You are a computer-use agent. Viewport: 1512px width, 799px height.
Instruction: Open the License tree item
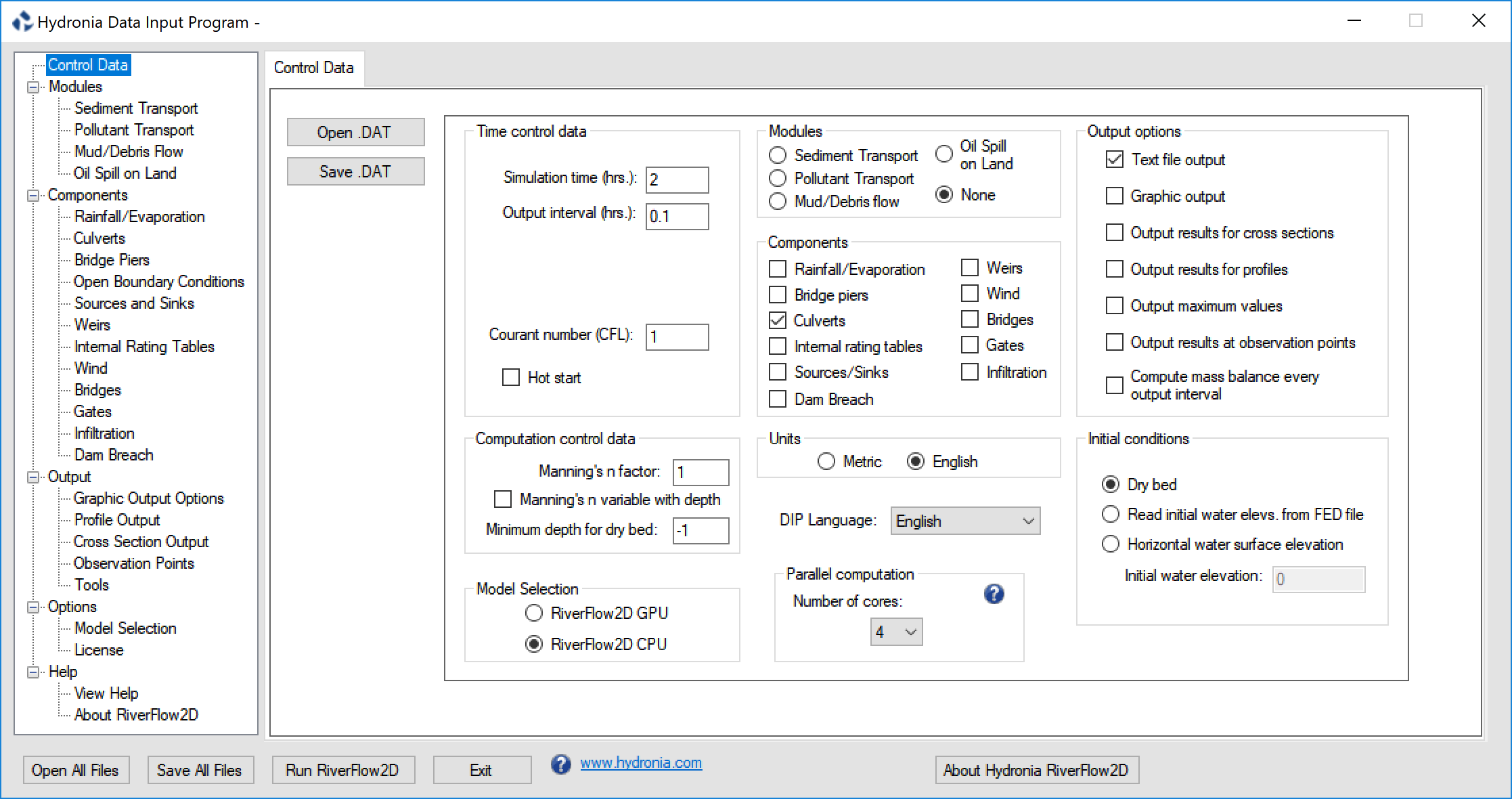[x=99, y=650]
